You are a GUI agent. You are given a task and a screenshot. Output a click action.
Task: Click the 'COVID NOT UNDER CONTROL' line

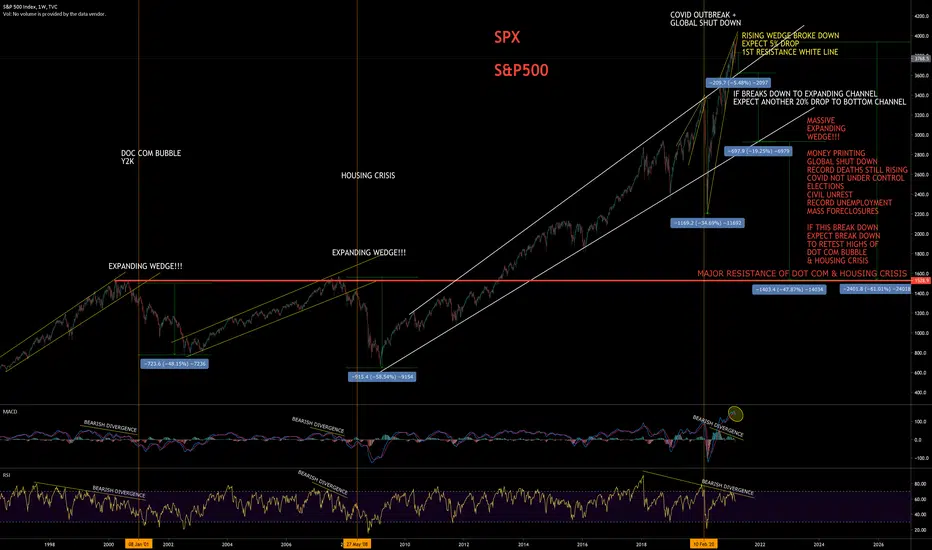coord(855,178)
